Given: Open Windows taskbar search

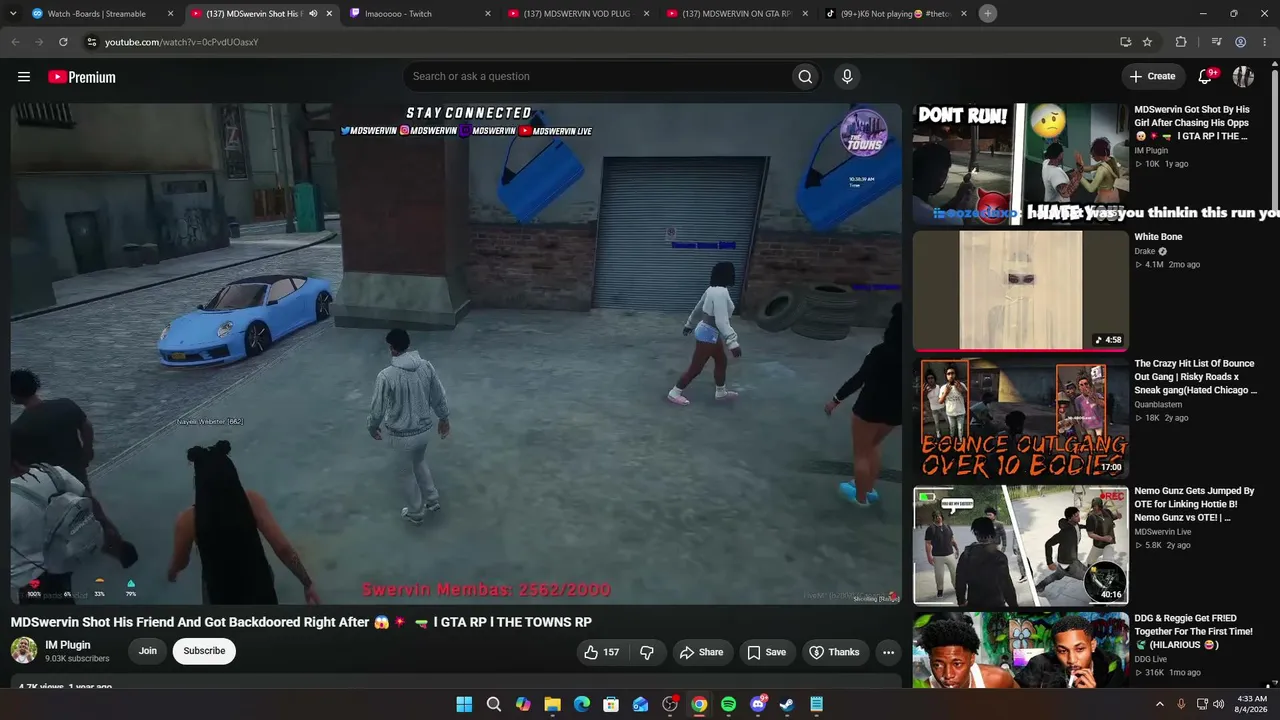Looking at the screenshot, I should [x=493, y=704].
